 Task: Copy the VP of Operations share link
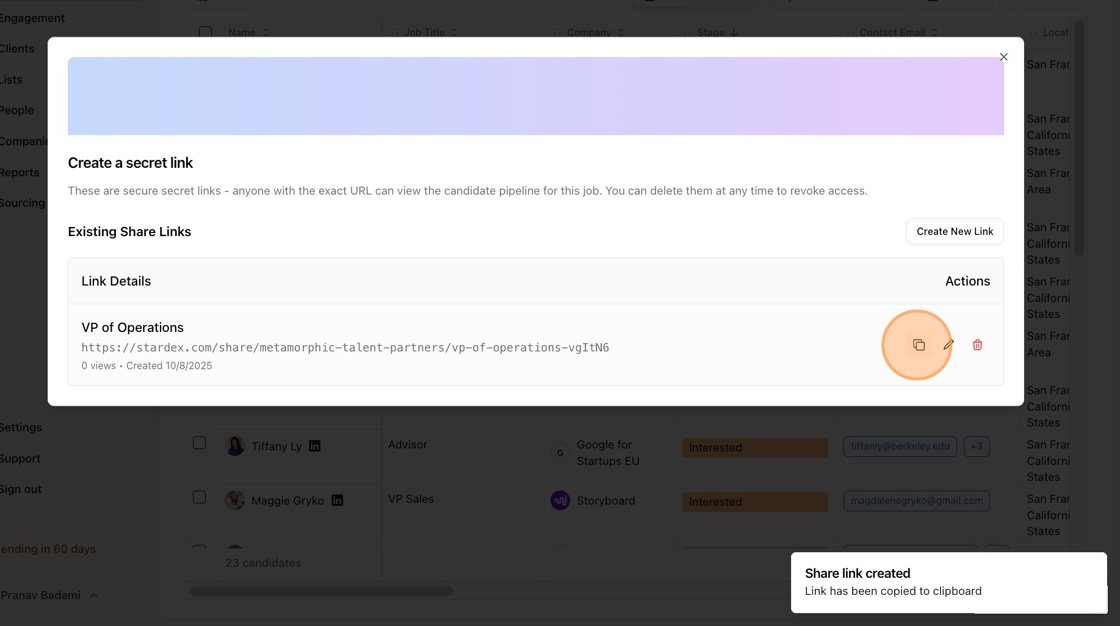(919, 345)
